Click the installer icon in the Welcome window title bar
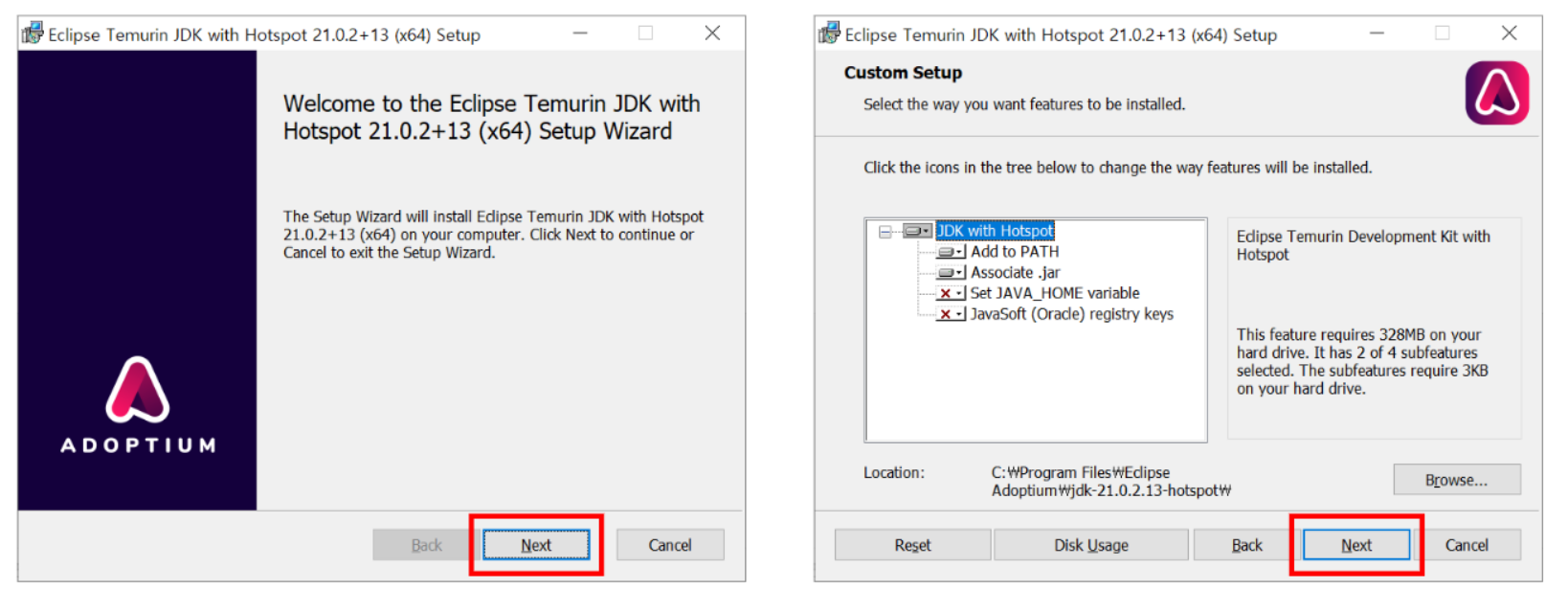1568x590 pixels. [33, 34]
